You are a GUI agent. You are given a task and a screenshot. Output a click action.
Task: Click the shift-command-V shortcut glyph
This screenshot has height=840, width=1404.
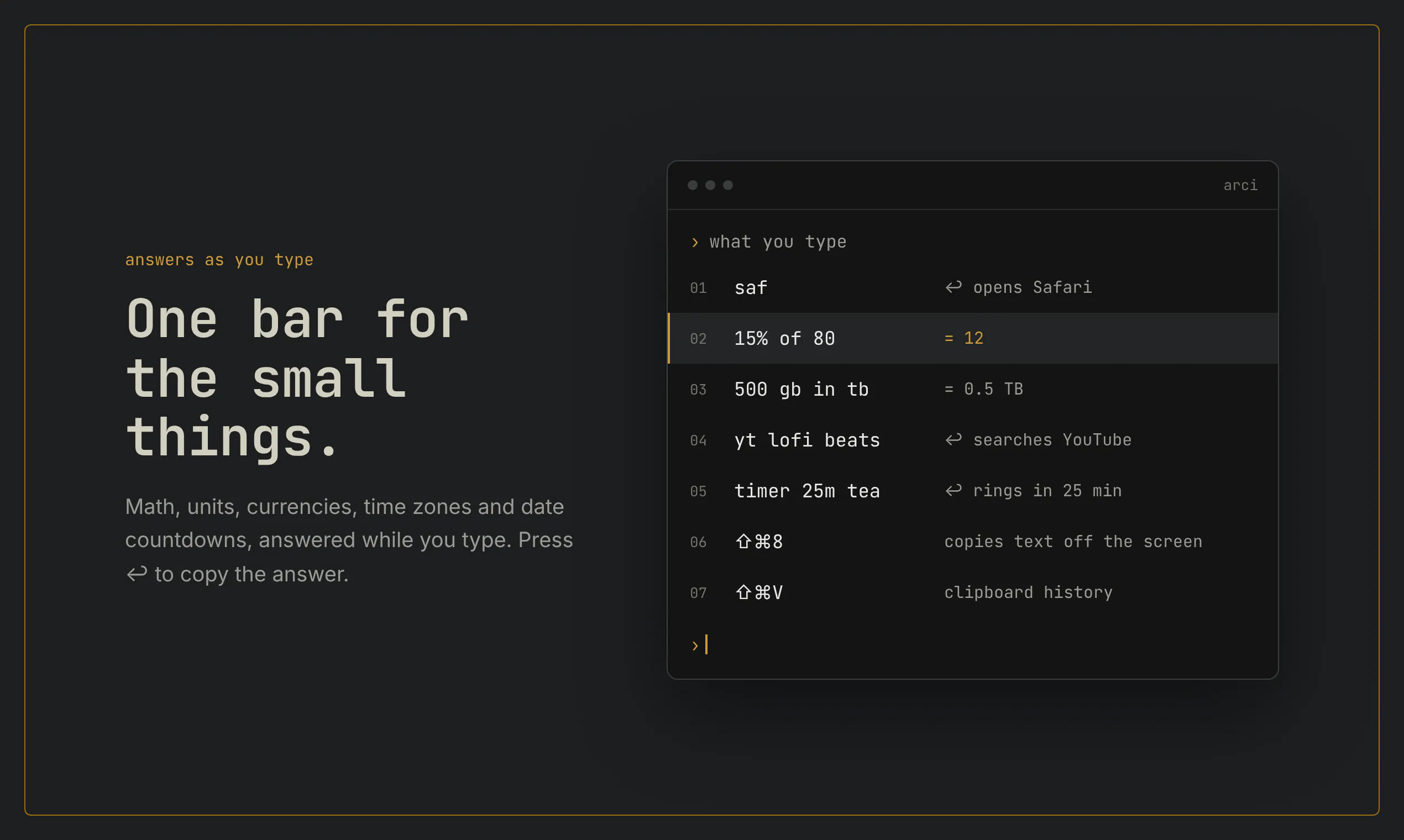tap(758, 592)
